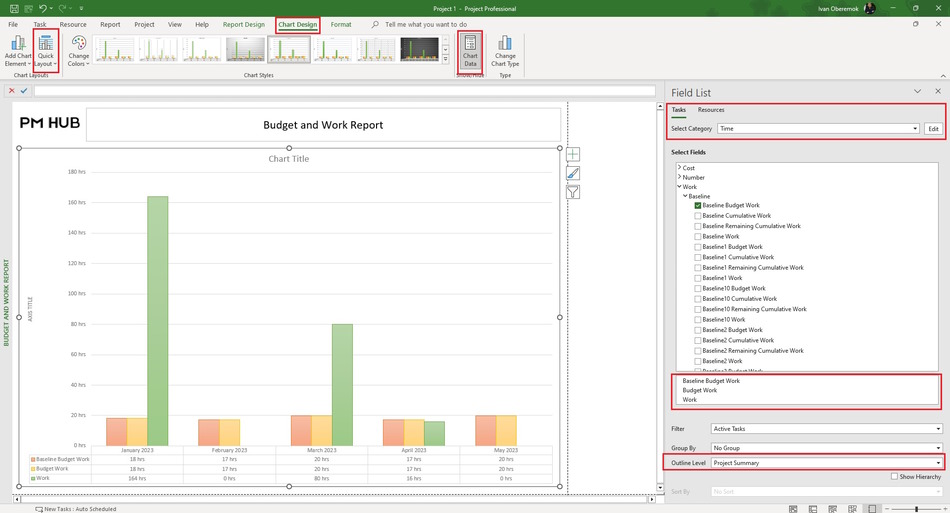Open the Report Design tab
Screen dimensions: 950x513
(244, 24)
